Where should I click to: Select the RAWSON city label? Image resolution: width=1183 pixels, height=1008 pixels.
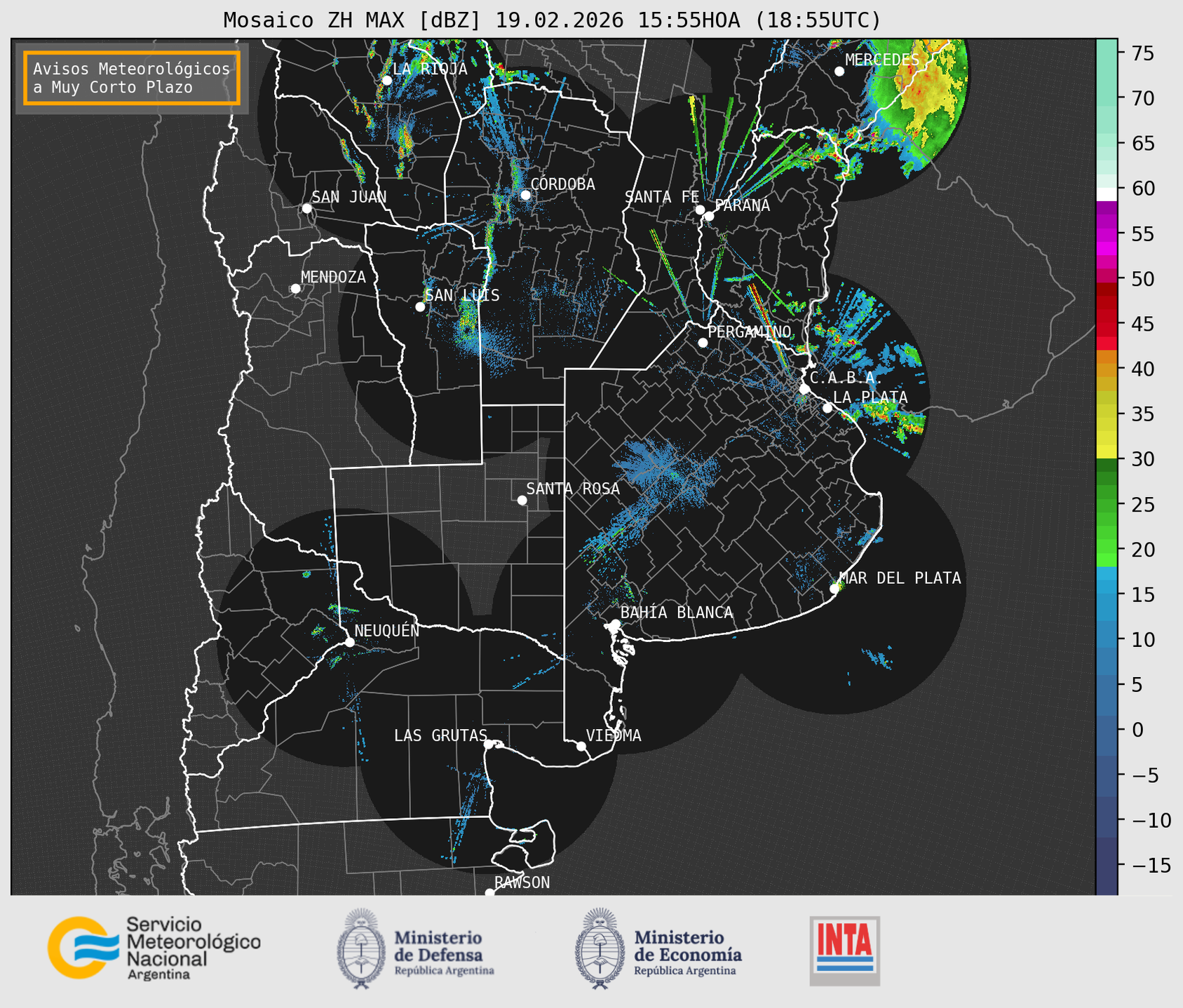pyautogui.click(x=522, y=883)
